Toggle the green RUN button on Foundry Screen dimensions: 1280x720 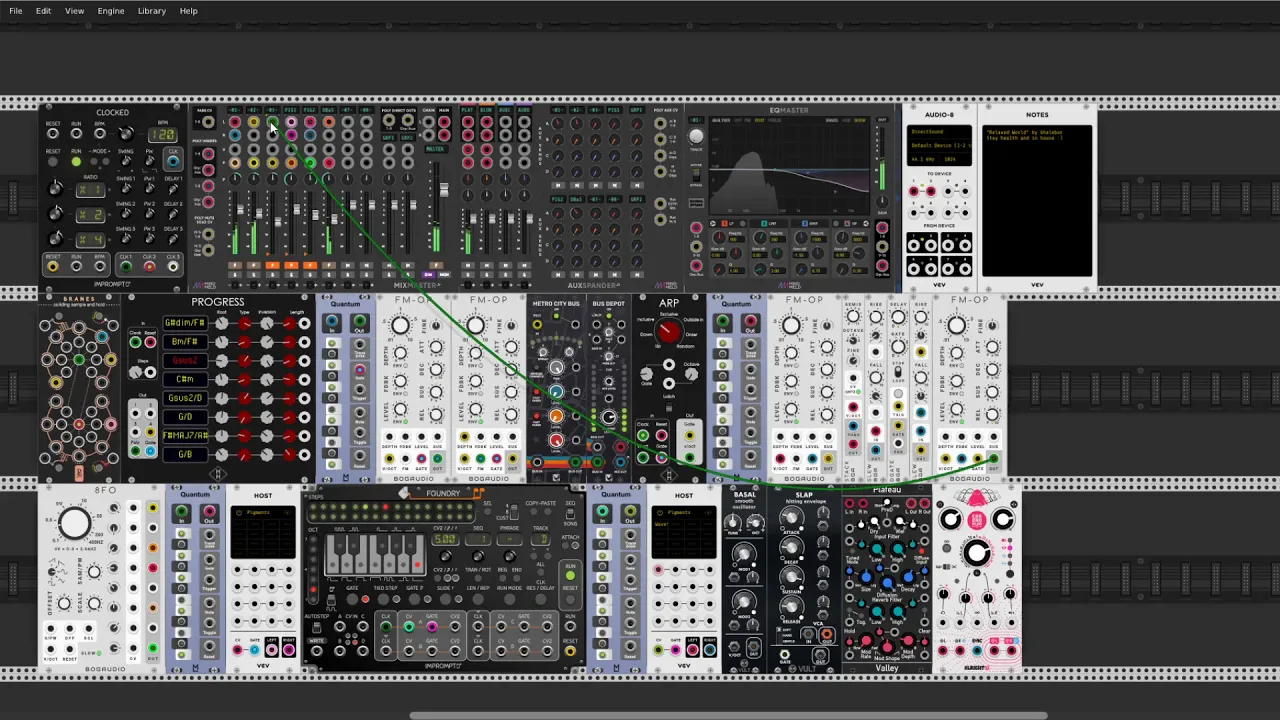point(570,575)
